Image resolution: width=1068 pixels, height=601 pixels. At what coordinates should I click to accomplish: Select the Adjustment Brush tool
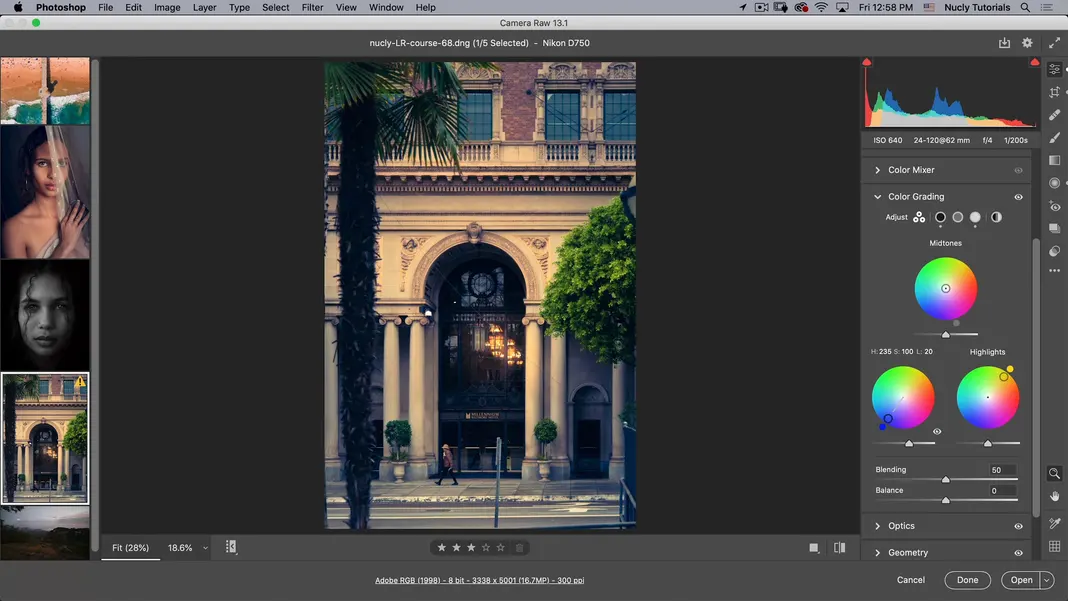coord(1054,138)
